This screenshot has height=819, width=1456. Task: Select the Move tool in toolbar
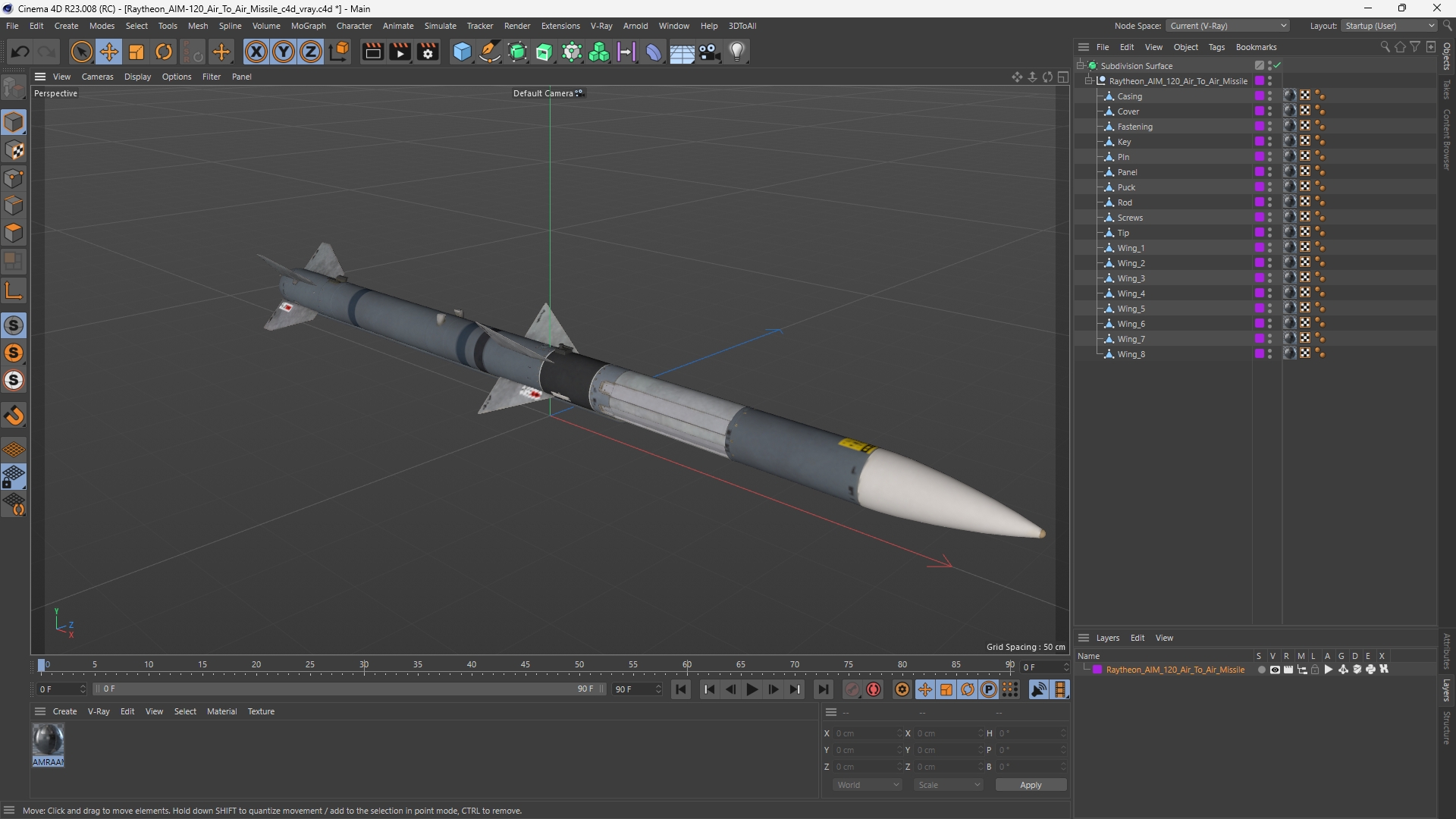tap(109, 52)
